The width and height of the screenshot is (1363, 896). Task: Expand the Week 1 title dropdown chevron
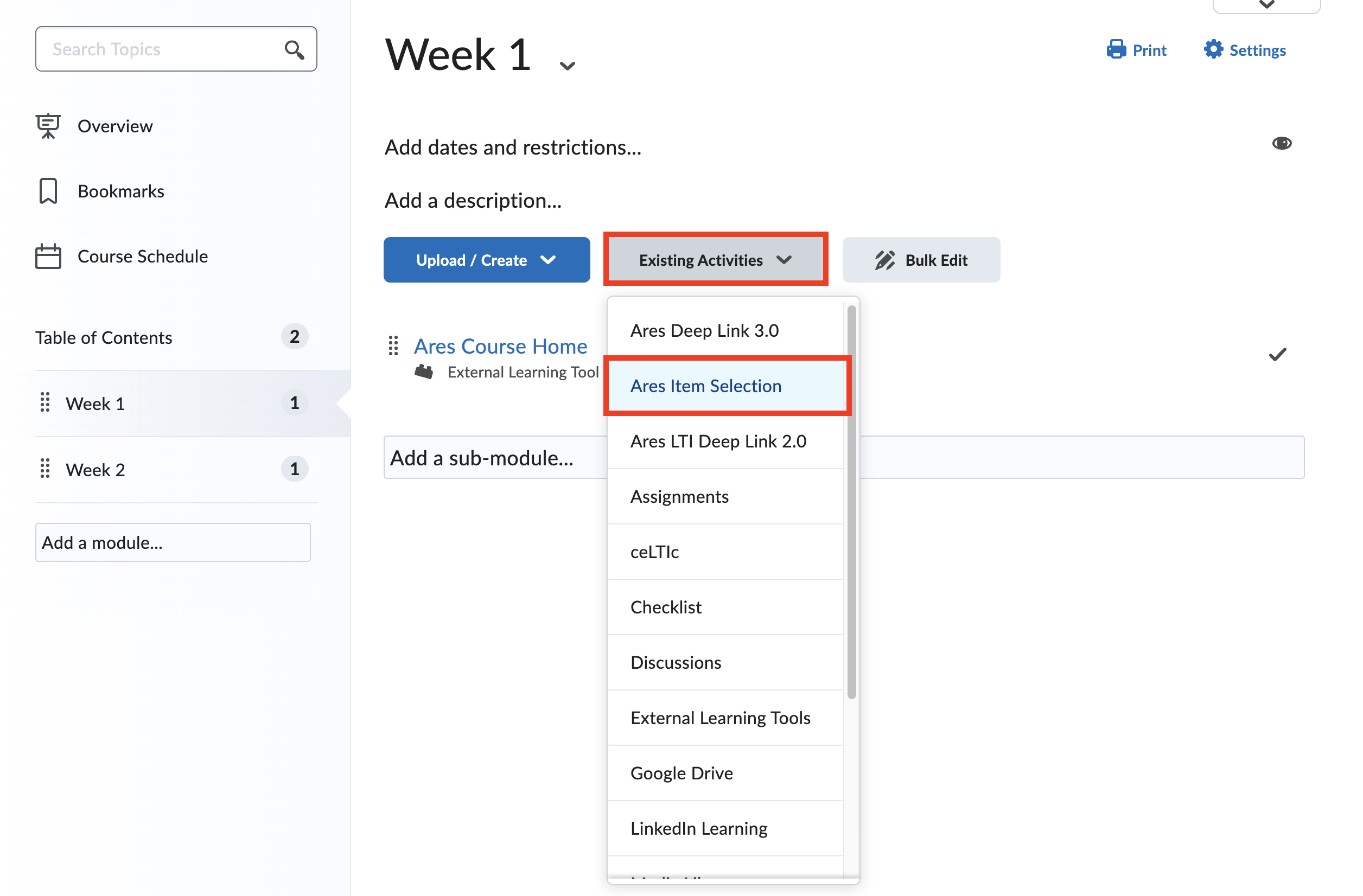click(x=567, y=66)
